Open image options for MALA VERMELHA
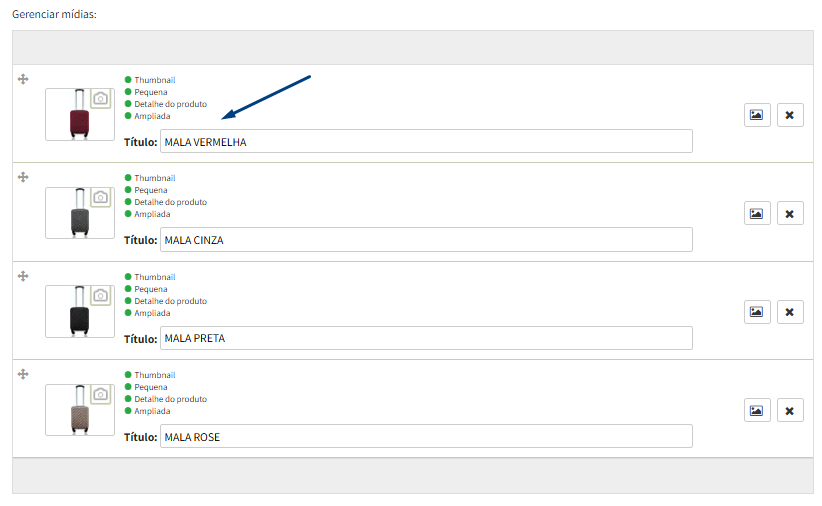This screenshot has height=506, width=822. pos(756,115)
